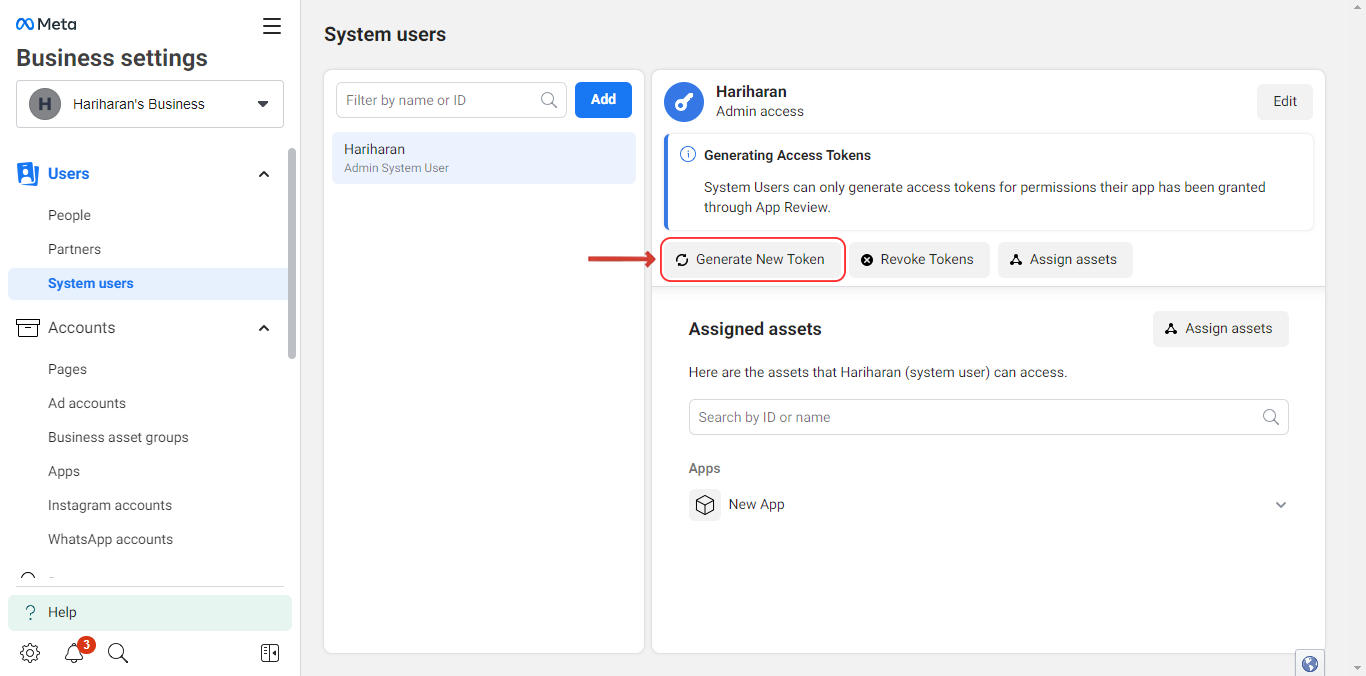Focus the Filter by name or ID field
The width and height of the screenshot is (1366, 676).
(451, 100)
